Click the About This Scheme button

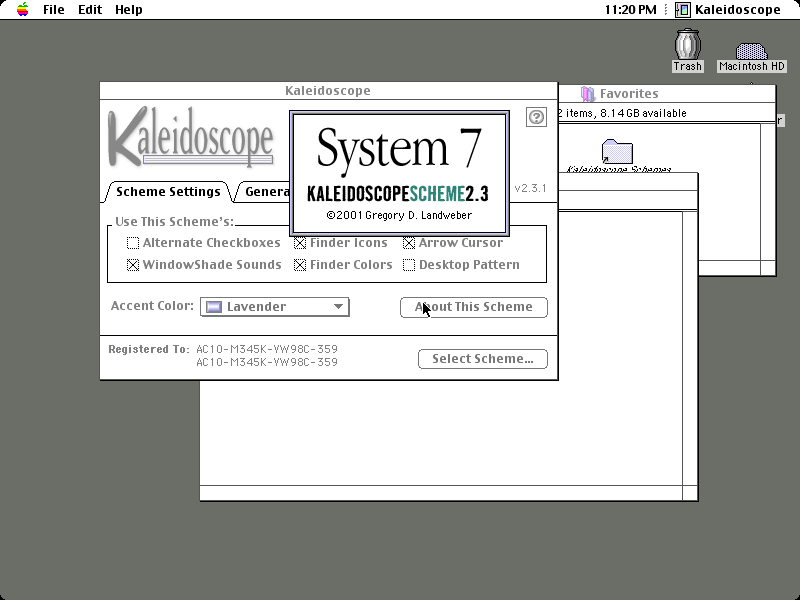tap(473, 307)
